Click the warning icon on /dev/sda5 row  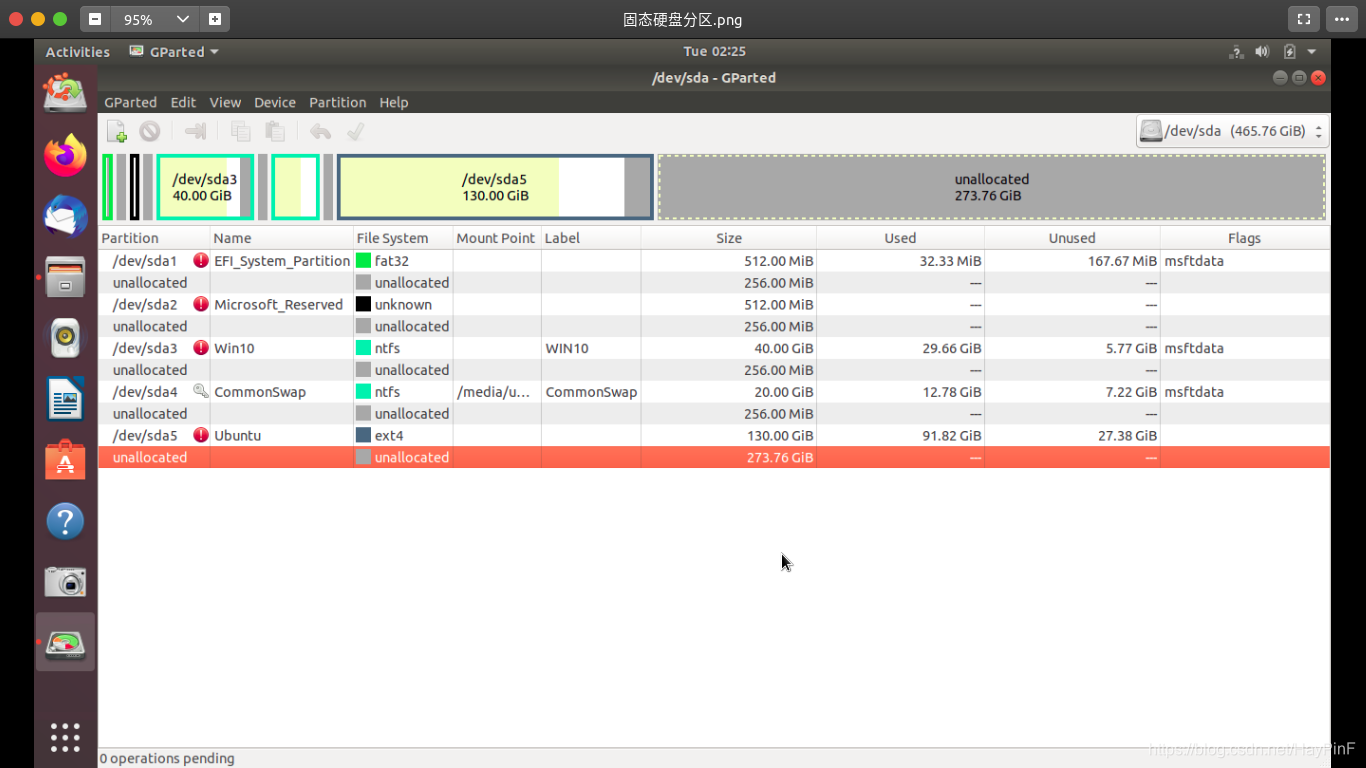(201, 435)
